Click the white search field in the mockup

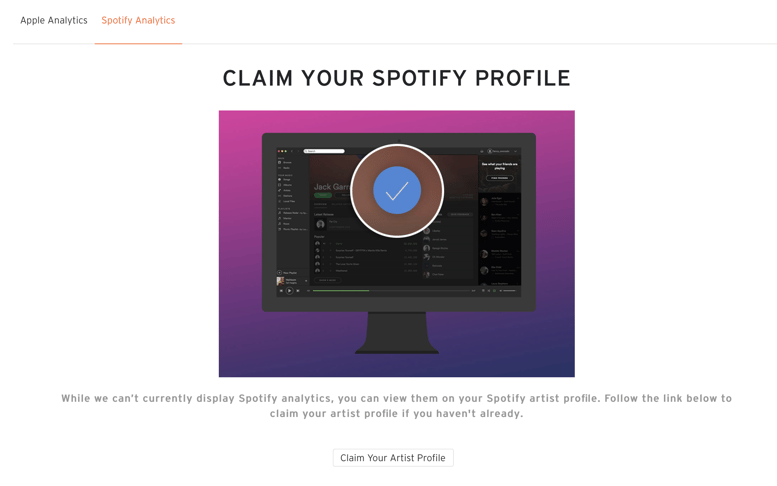tap(324, 151)
